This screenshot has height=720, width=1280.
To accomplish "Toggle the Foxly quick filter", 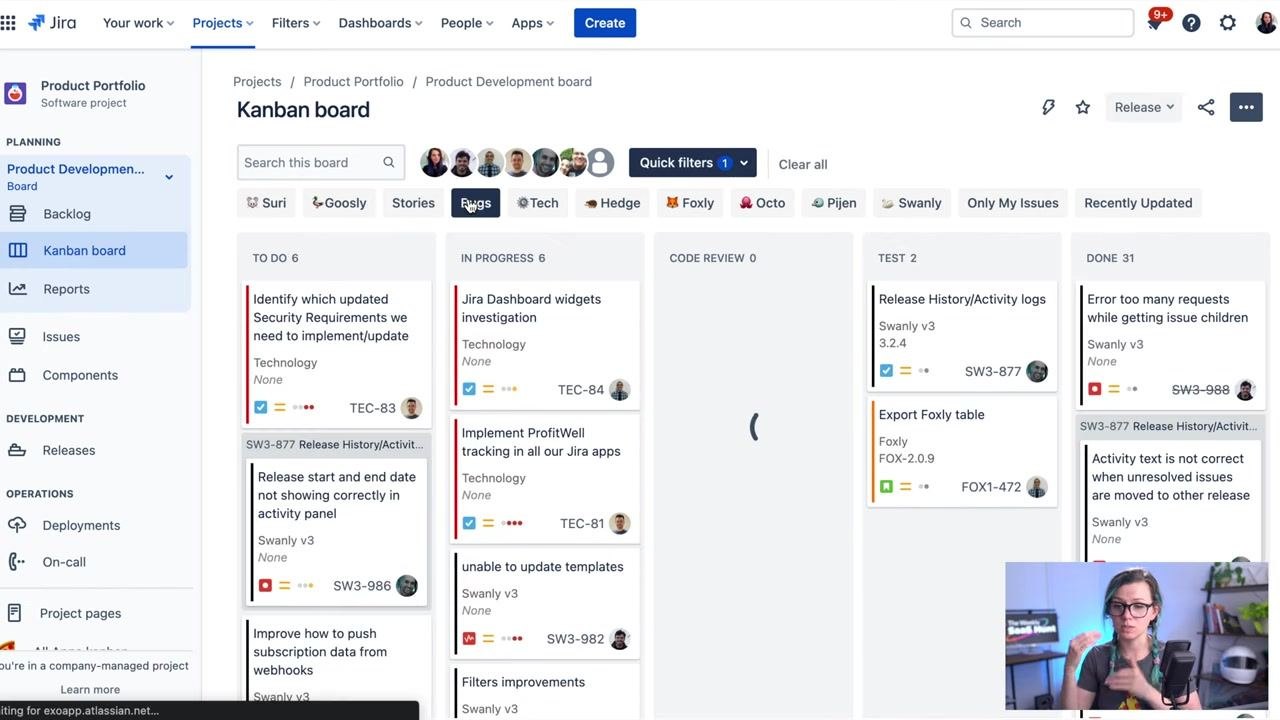I will tap(690, 203).
